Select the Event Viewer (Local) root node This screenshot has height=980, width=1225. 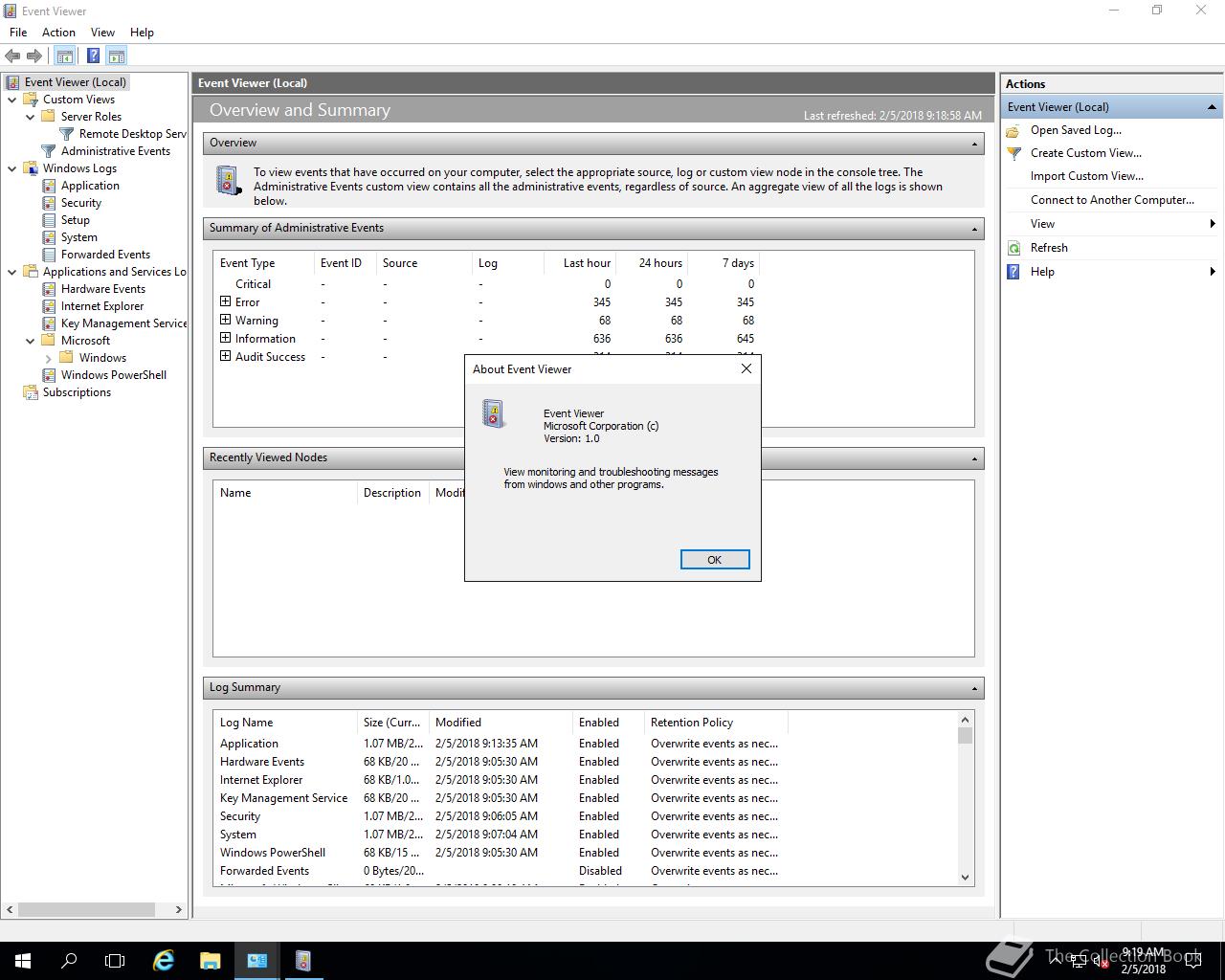click(x=75, y=82)
